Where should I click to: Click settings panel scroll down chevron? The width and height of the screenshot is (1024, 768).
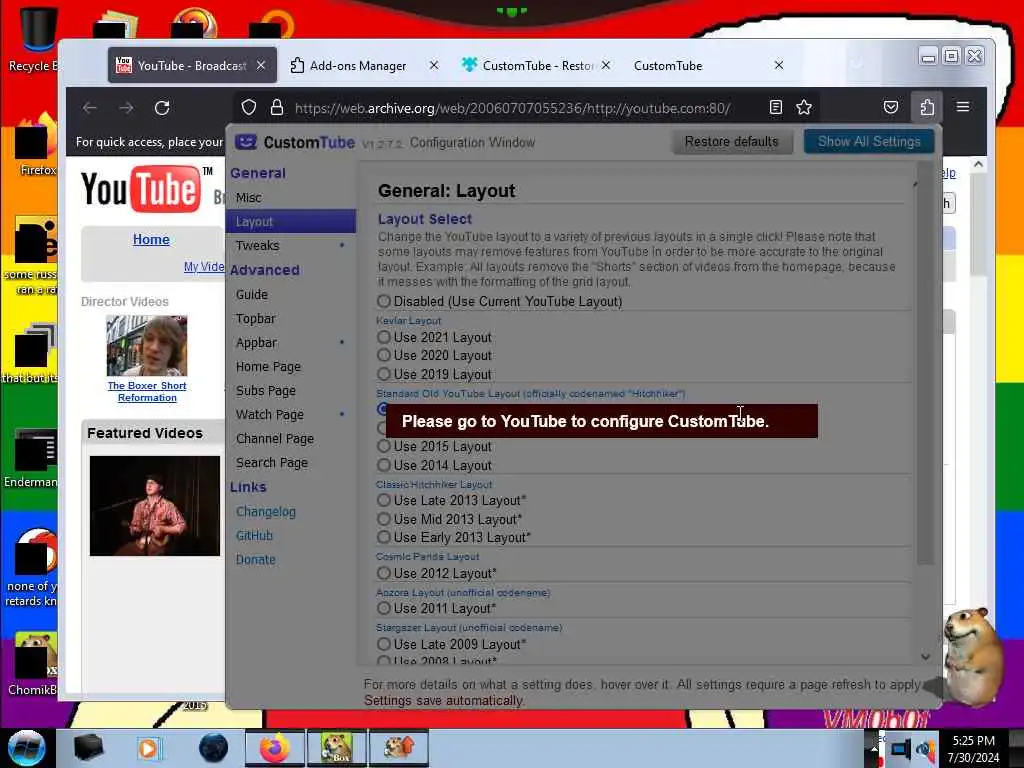(x=925, y=656)
